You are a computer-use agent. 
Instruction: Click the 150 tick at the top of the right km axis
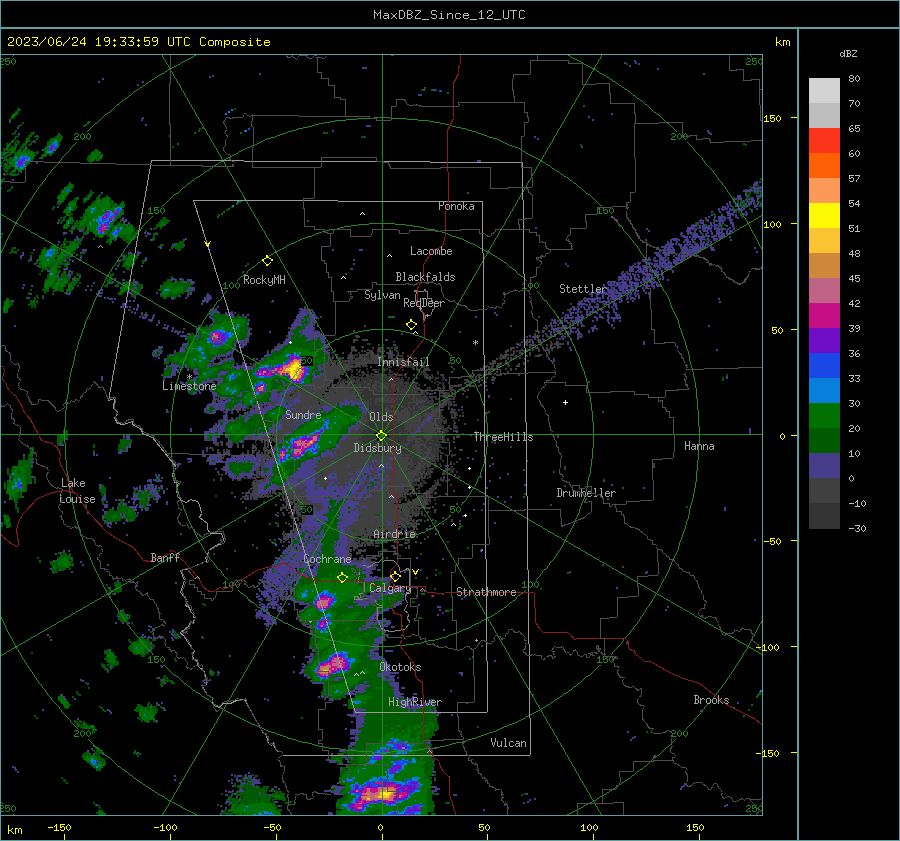773,118
